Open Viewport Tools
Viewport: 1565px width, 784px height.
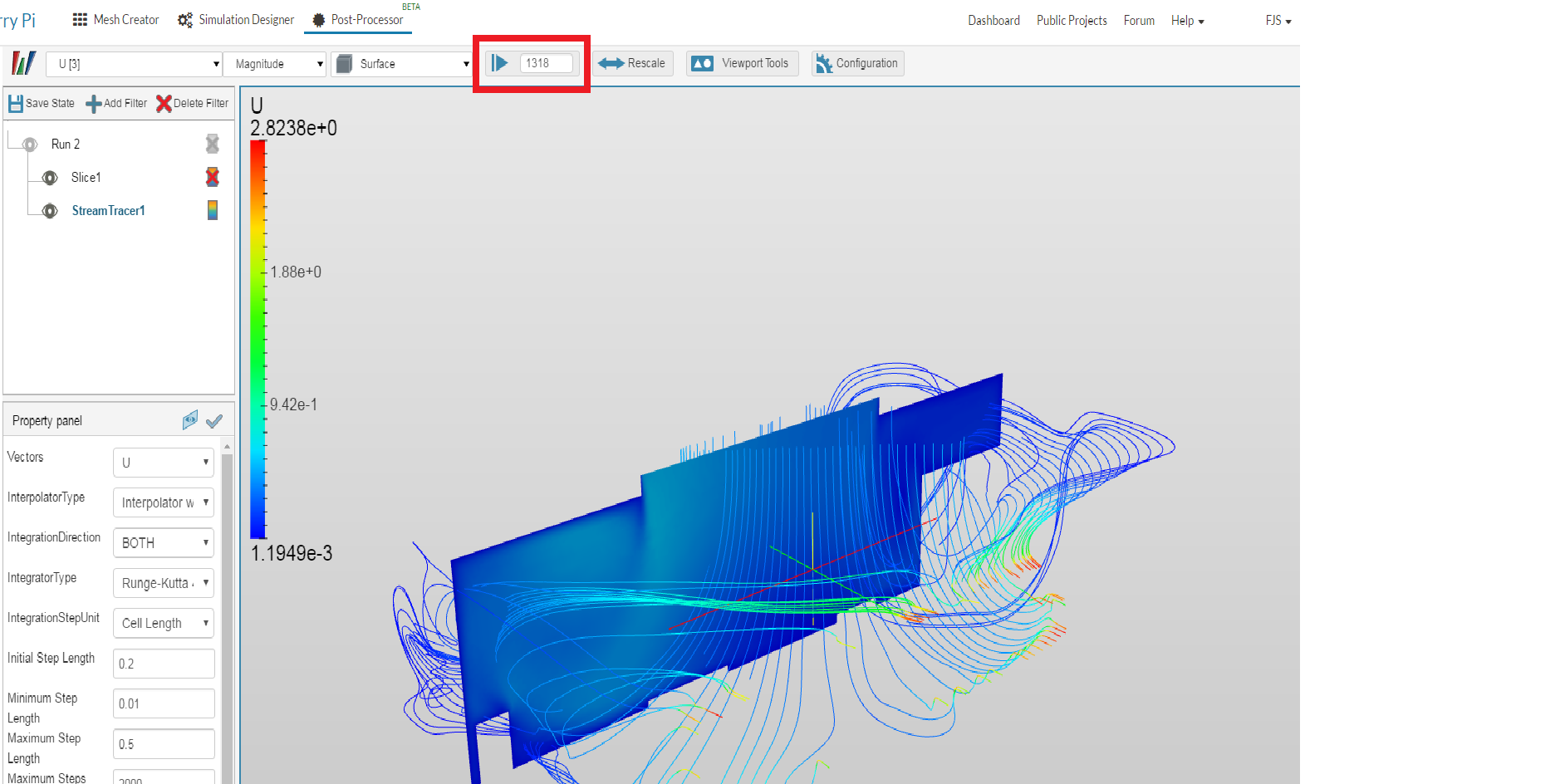coord(743,63)
